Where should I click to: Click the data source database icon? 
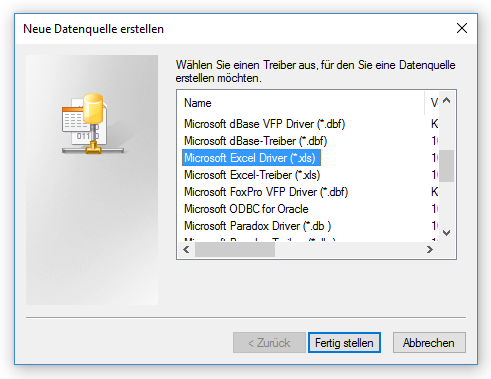point(93,124)
